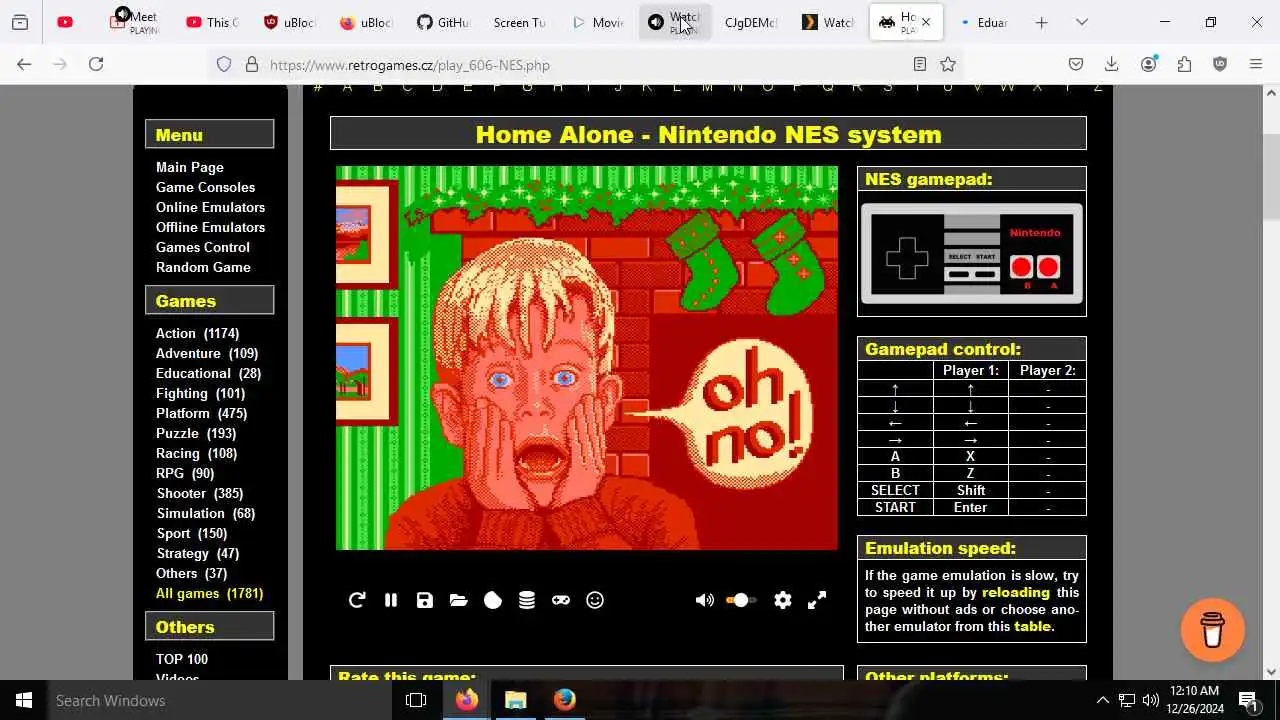Open the stacked disks cache icon

tap(527, 600)
